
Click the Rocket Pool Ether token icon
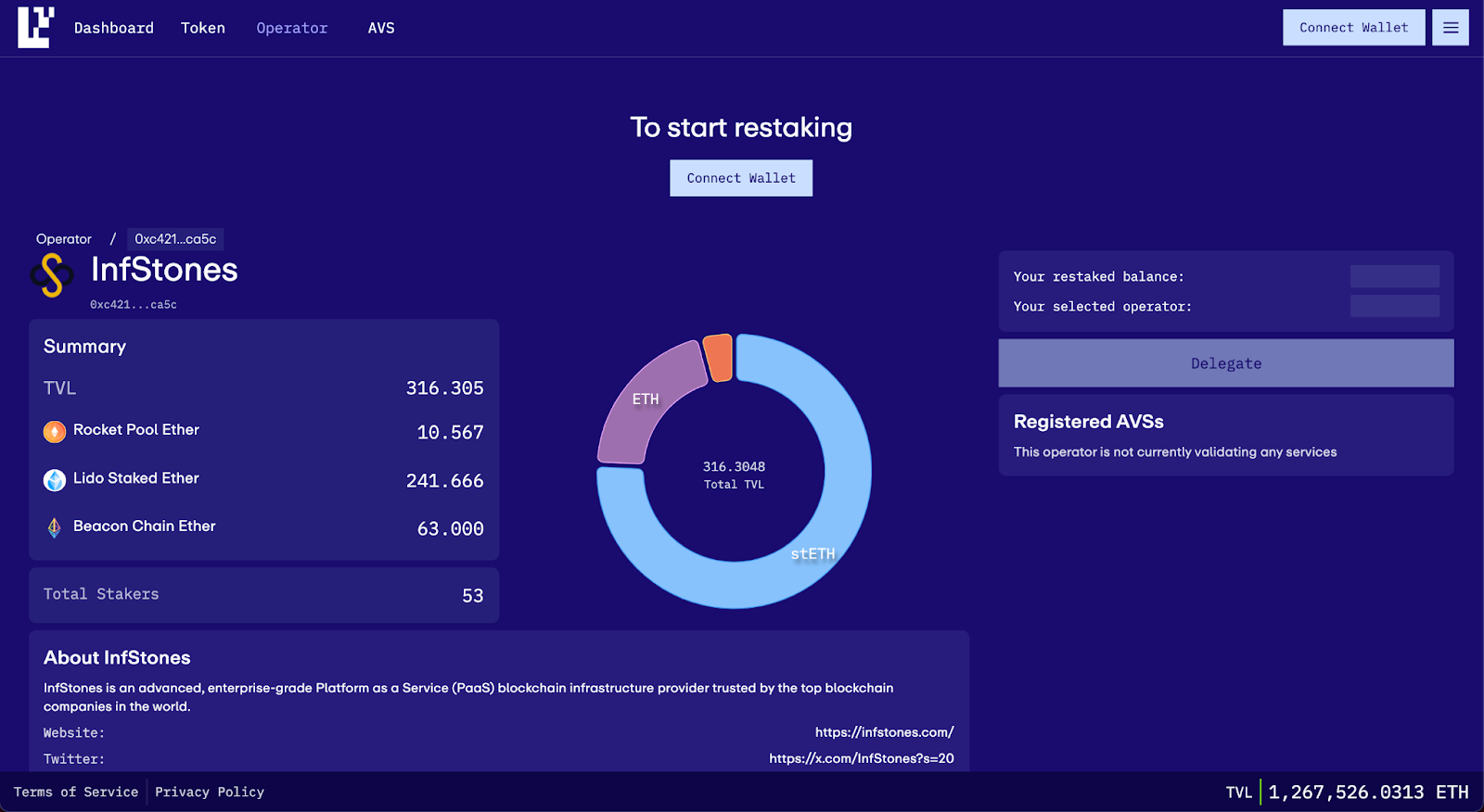55,431
